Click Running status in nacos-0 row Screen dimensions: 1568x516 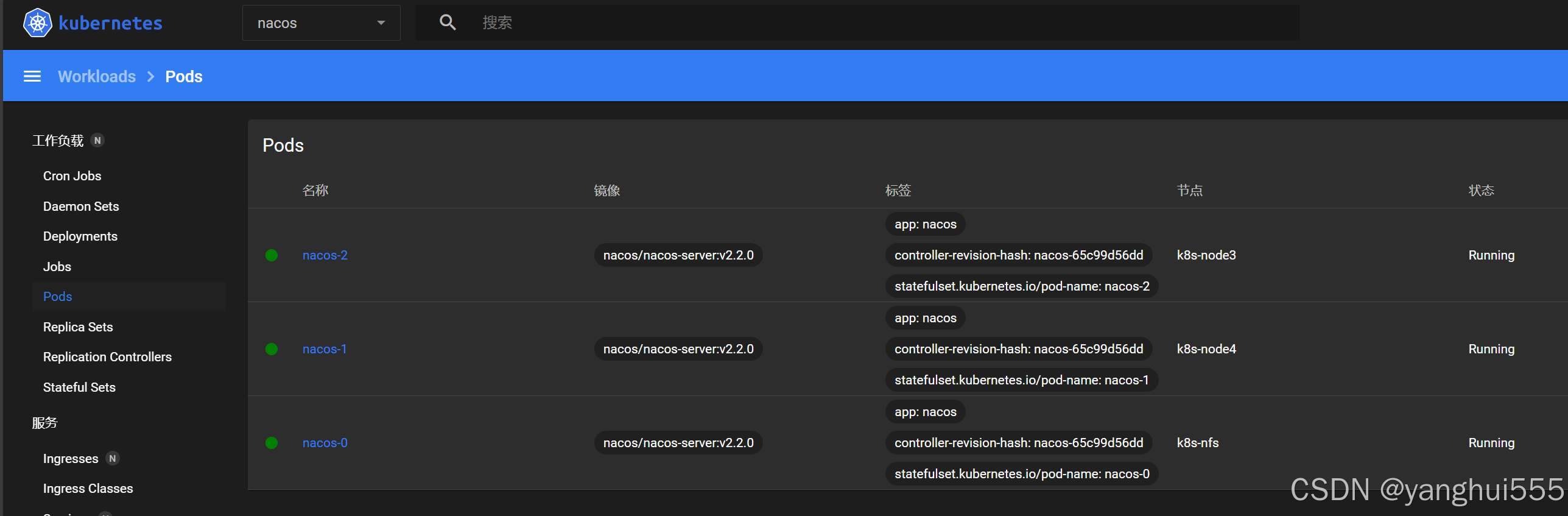(x=1491, y=443)
